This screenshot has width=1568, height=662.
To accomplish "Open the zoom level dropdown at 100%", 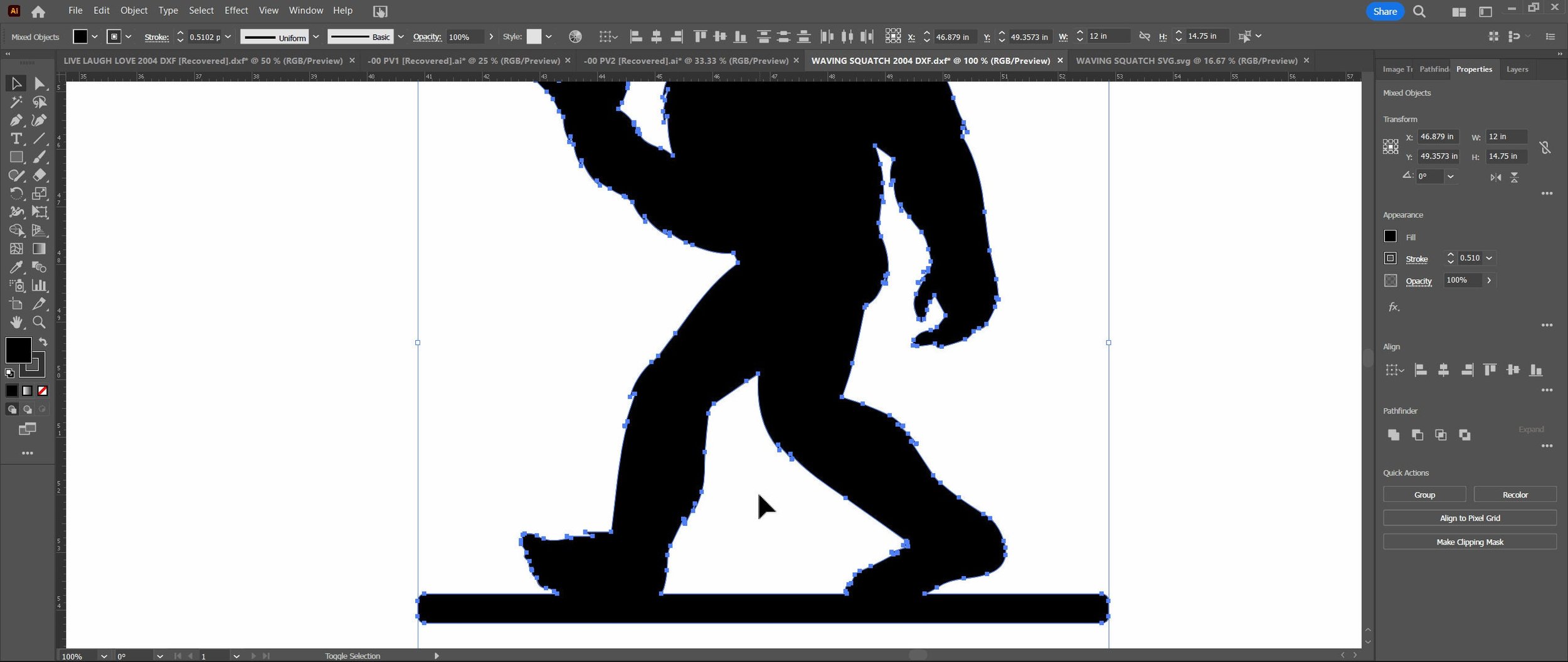I will 104,656.
